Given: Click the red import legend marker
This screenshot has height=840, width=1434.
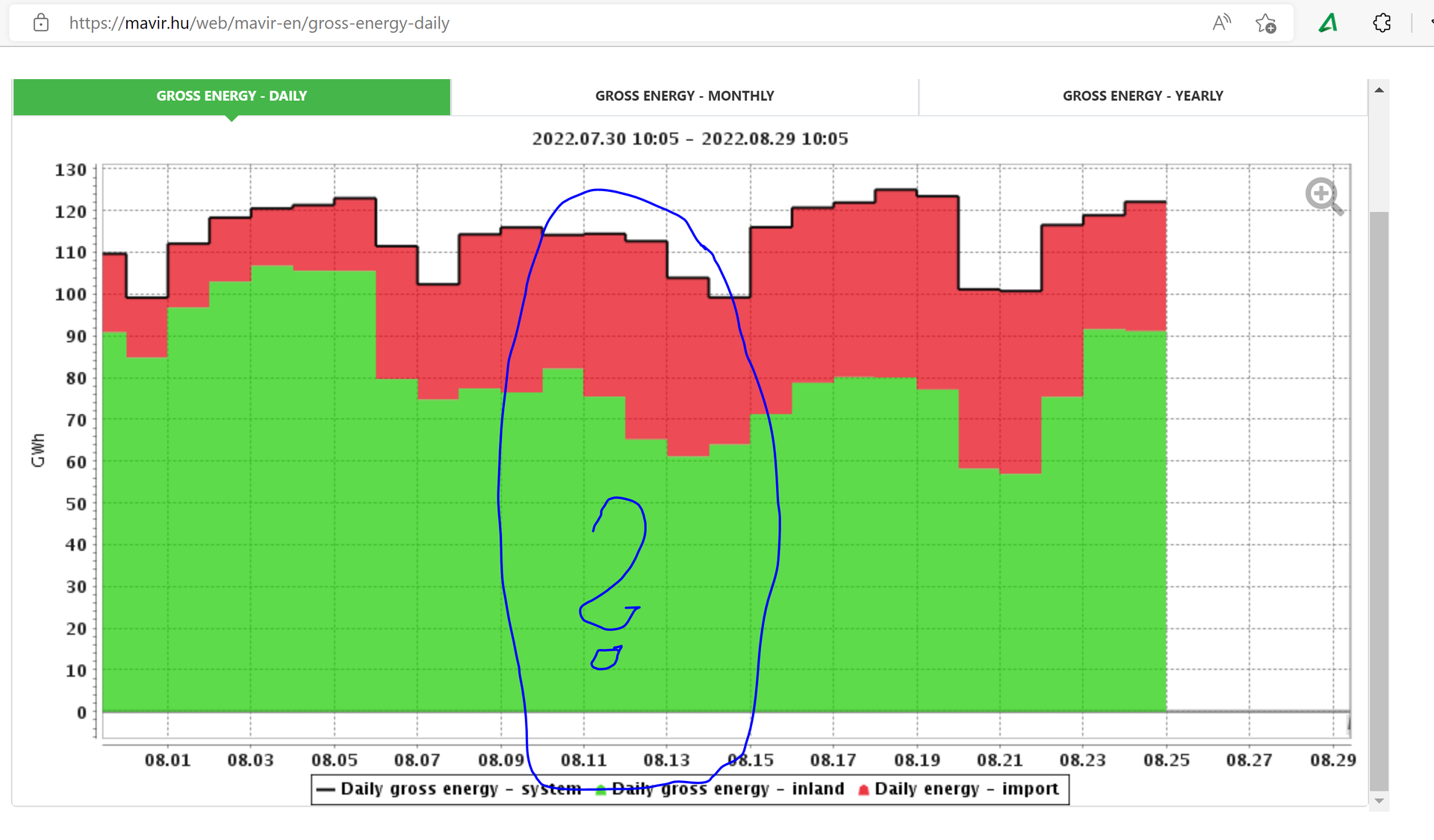Looking at the screenshot, I should click(x=863, y=790).
